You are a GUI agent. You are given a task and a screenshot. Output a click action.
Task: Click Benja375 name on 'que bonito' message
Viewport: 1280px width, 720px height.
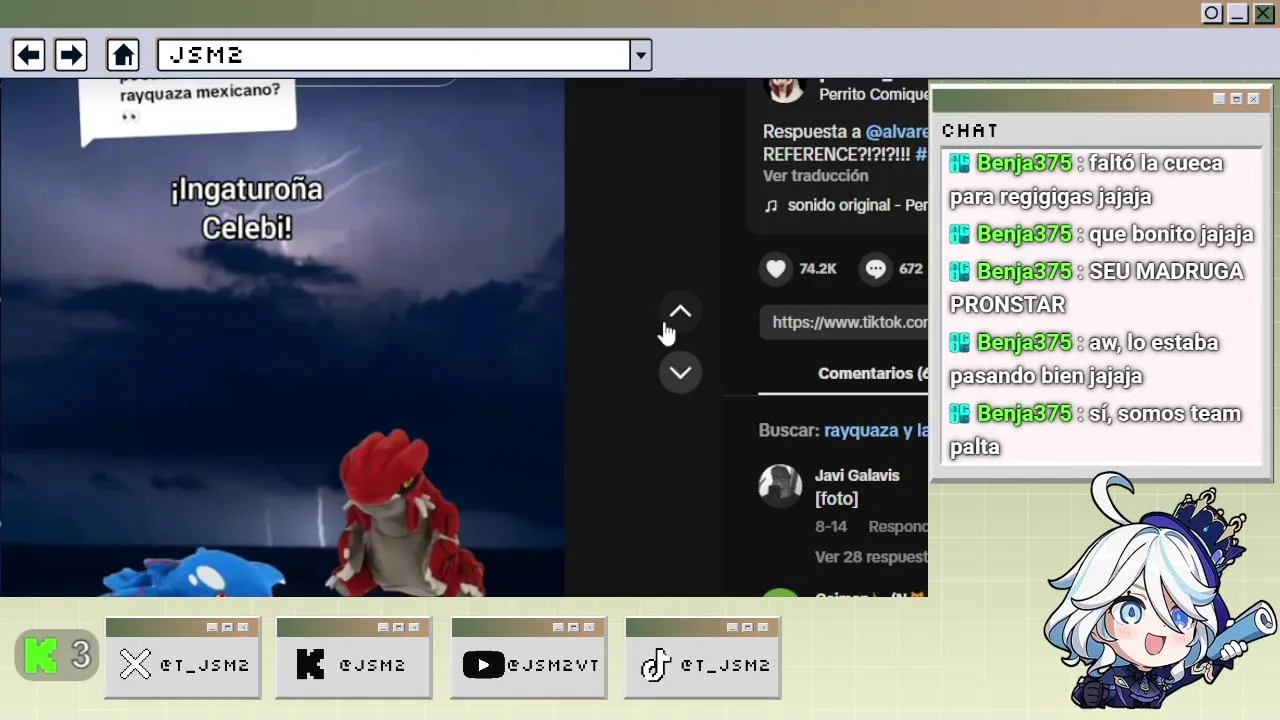pos(1023,234)
